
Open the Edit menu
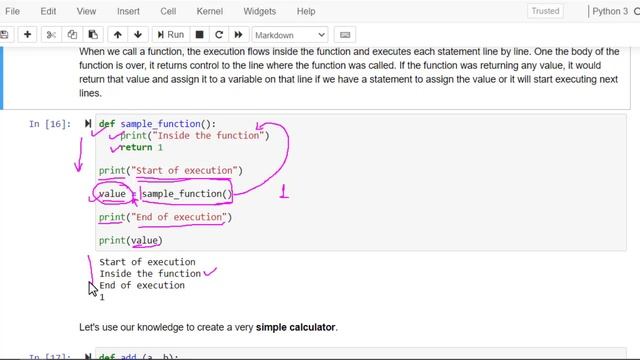pyautogui.click(x=48, y=11)
